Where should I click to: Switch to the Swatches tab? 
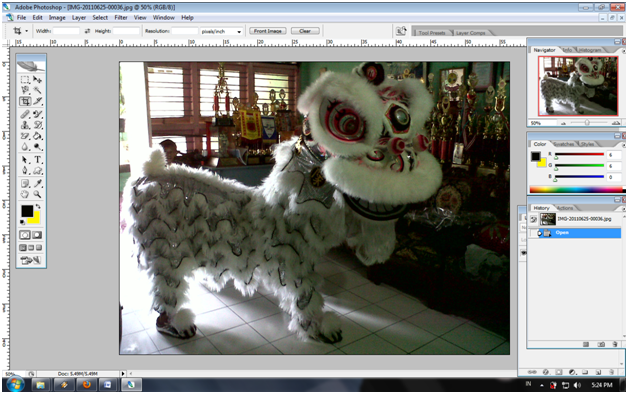click(564, 144)
